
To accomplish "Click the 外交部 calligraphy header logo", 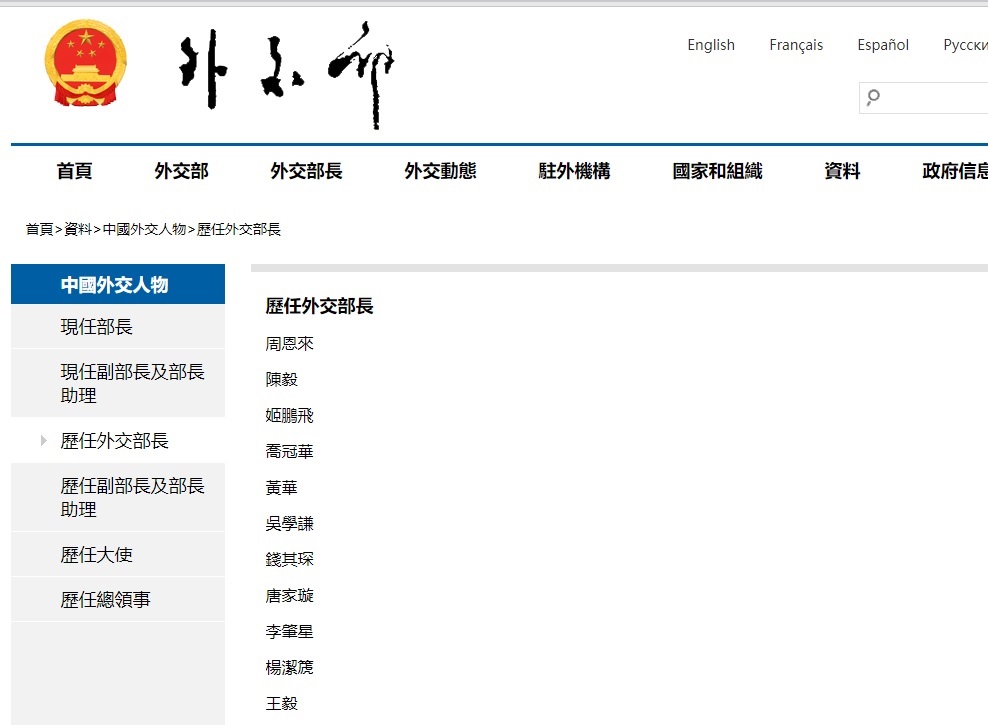I will click(287, 74).
